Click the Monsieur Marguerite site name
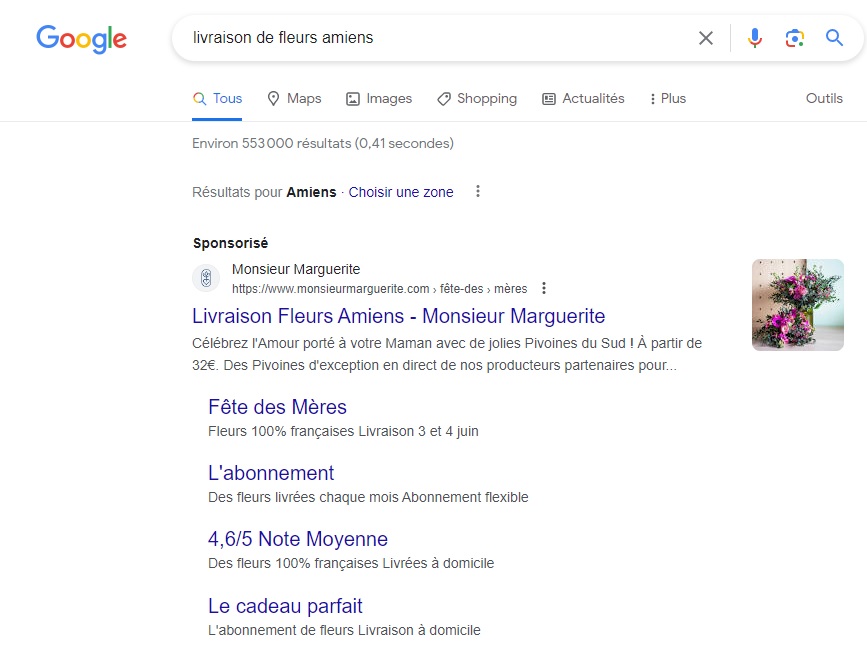The width and height of the screenshot is (867, 656). (x=296, y=269)
